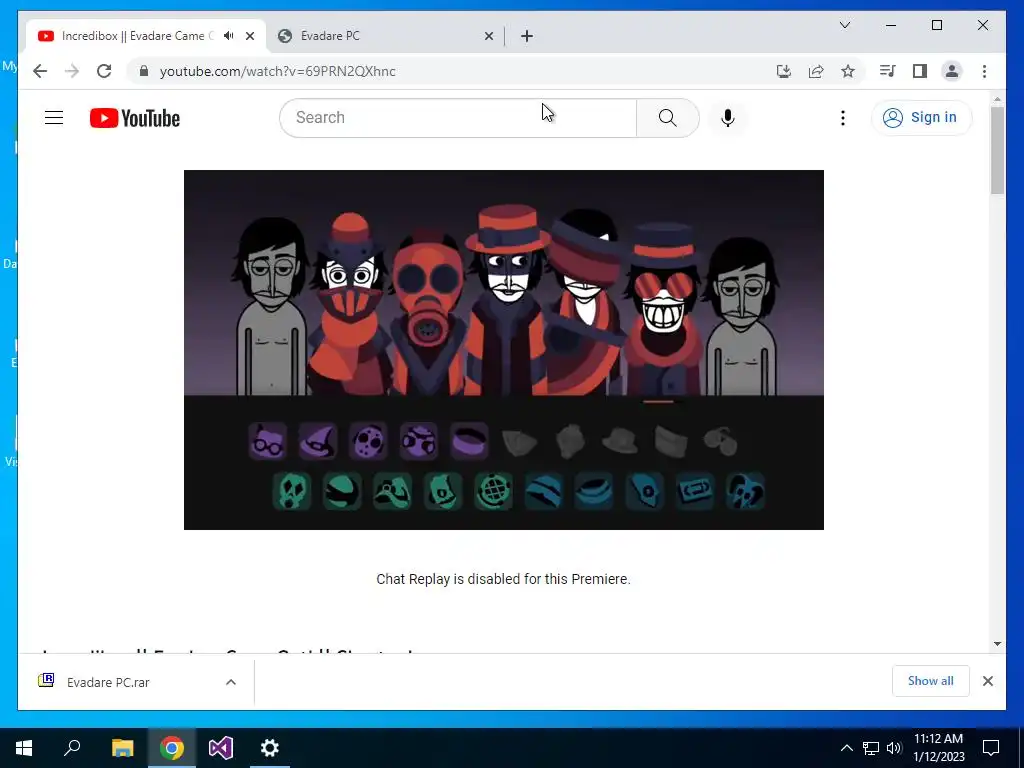Sign in to YouTube
The image size is (1024, 768).
921,118
